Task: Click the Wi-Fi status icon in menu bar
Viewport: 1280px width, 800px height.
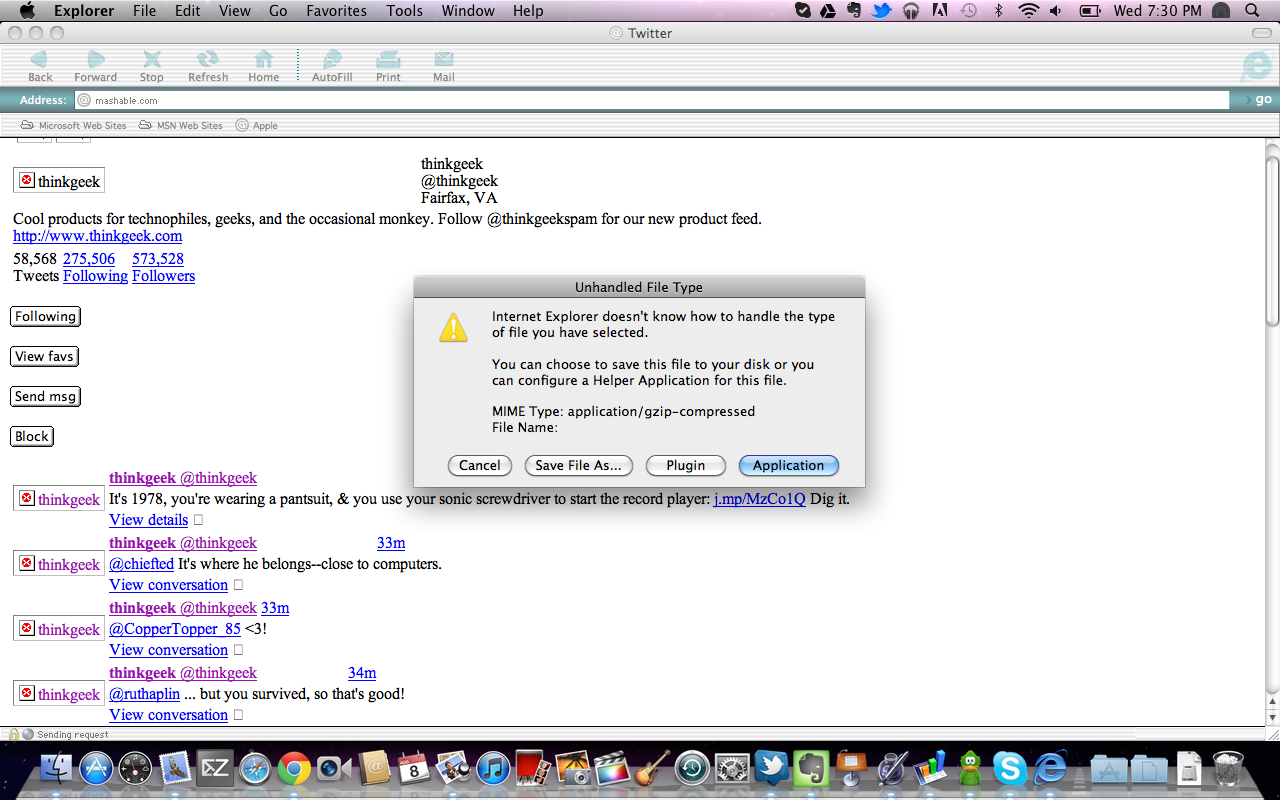Action: pos(1029,11)
